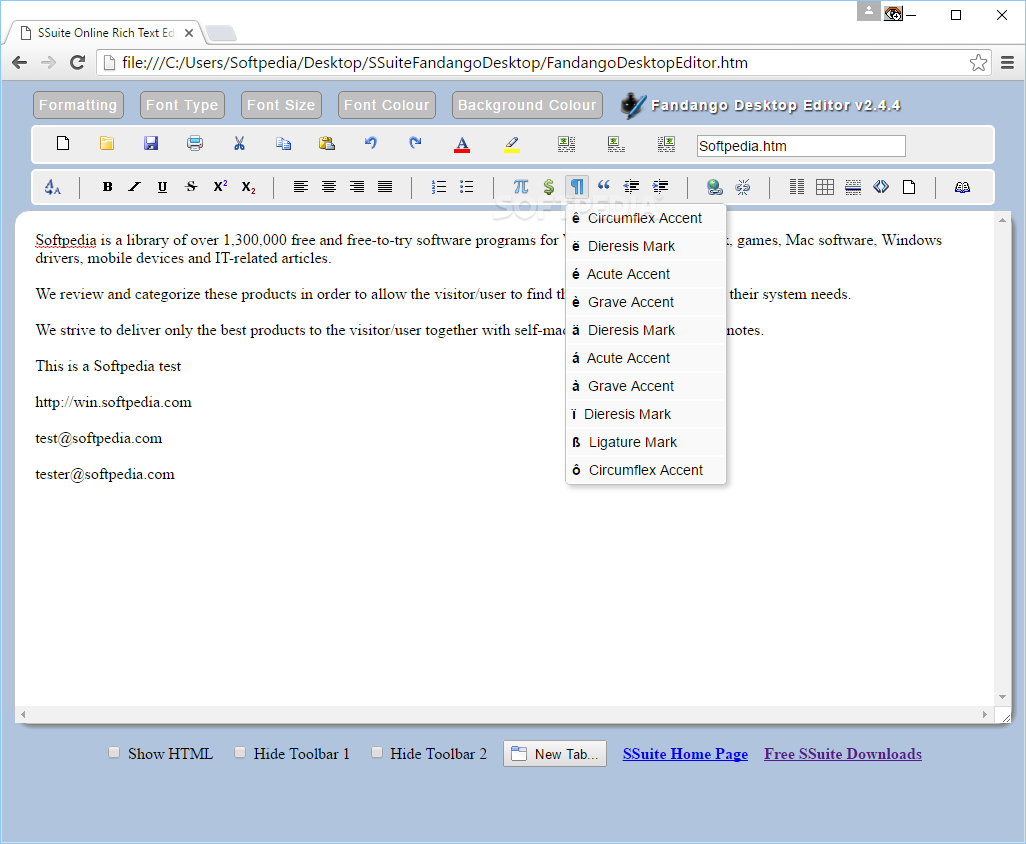
Task: Click the New Tab... button
Action: pyautogui.click(x=555, y=754)
